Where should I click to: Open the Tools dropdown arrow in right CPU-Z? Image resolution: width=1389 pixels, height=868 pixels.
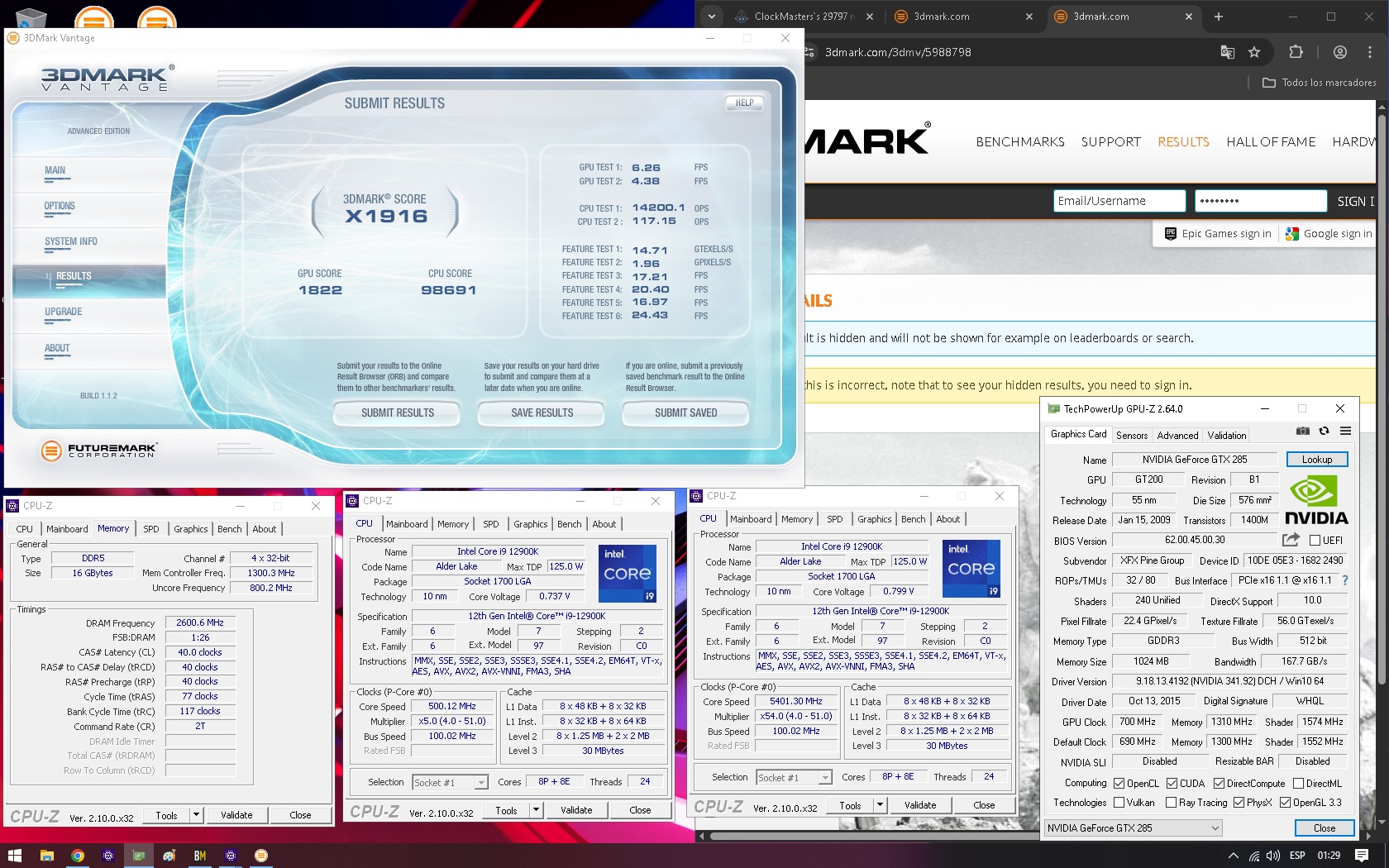pyautogui.click(x=880, y=805)
